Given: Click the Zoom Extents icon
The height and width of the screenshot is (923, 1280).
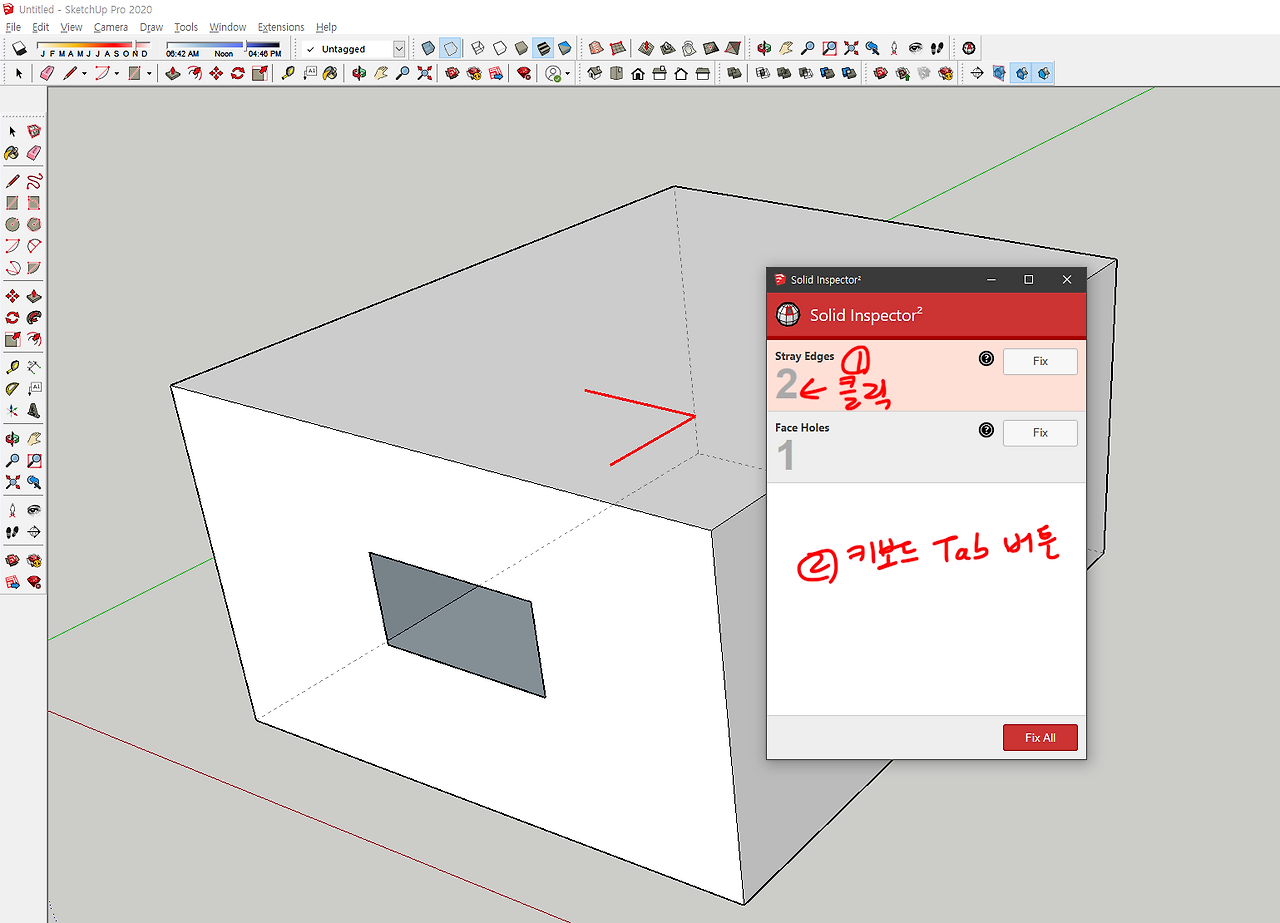Looking at the screenshot, I should 14,481.
